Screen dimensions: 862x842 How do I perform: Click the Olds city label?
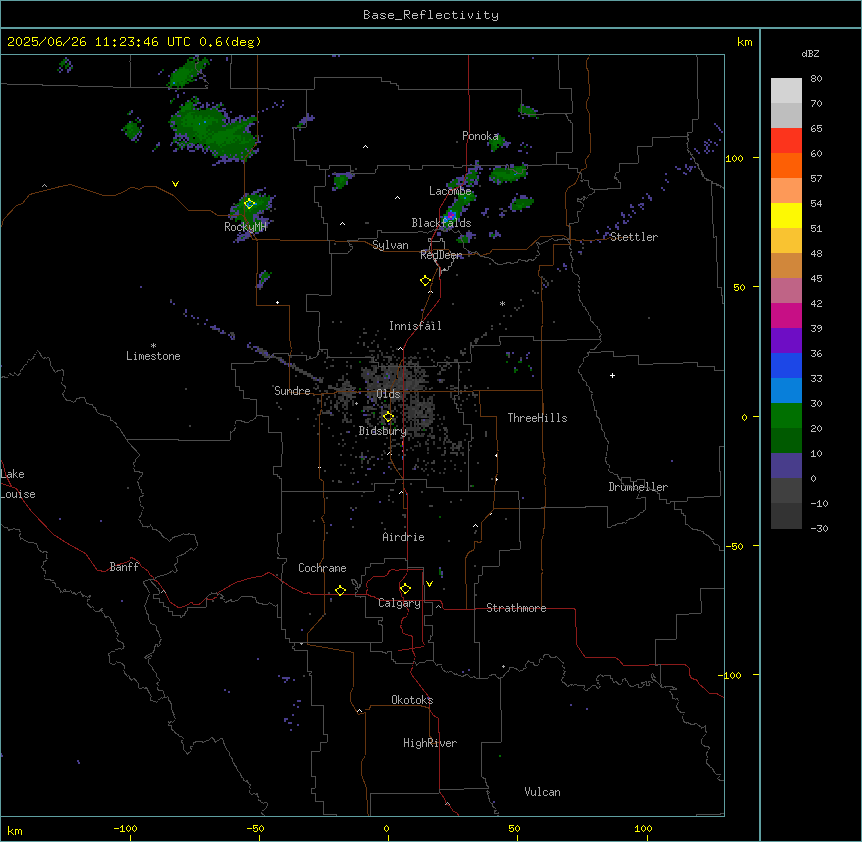tap(388, 394)
